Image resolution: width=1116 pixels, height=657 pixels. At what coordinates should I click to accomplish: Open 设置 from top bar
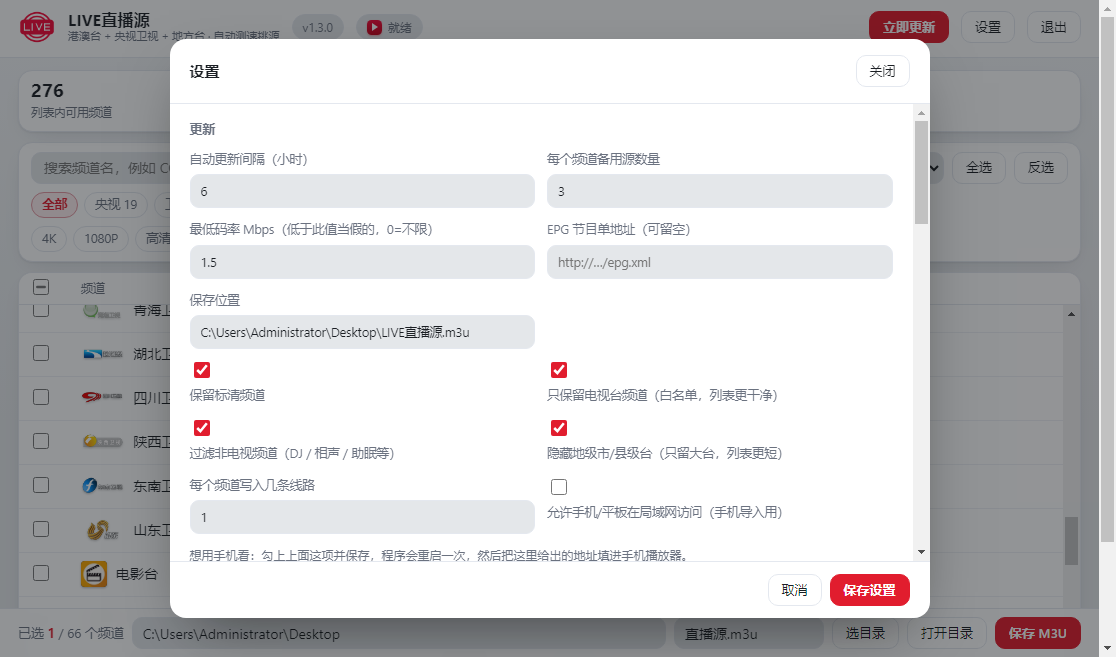pyautogui.click(x=988, y=27)
